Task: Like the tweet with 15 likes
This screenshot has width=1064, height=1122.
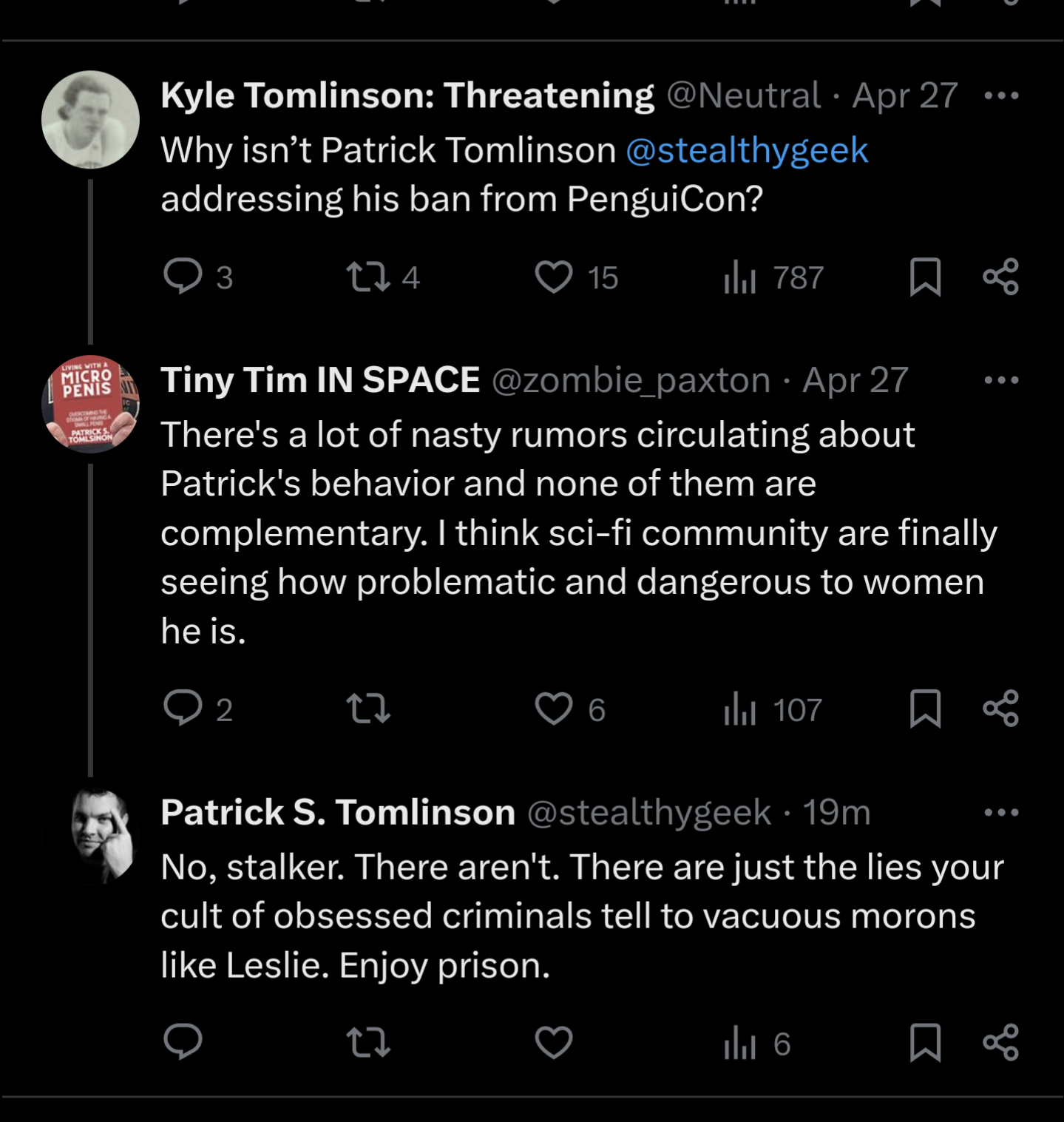Action: point(554,277)
